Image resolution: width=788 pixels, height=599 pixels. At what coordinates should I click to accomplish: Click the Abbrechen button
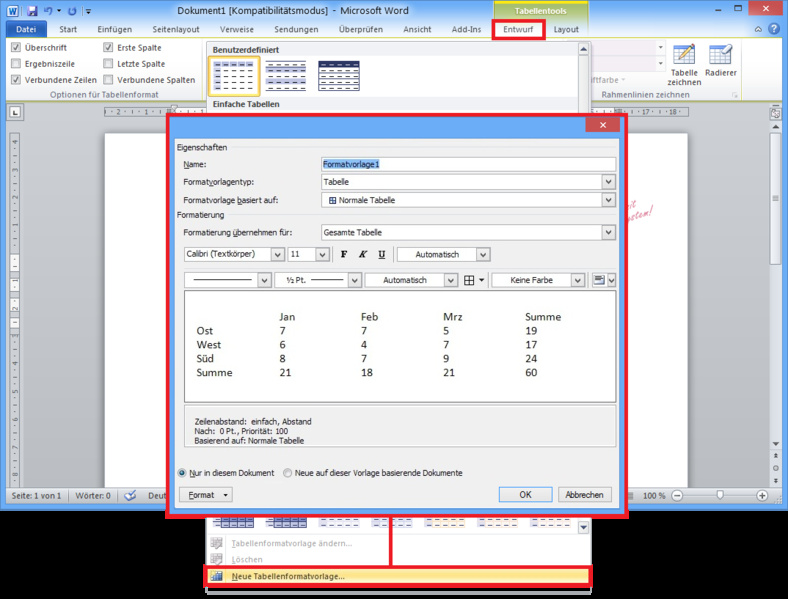[583, 494]
